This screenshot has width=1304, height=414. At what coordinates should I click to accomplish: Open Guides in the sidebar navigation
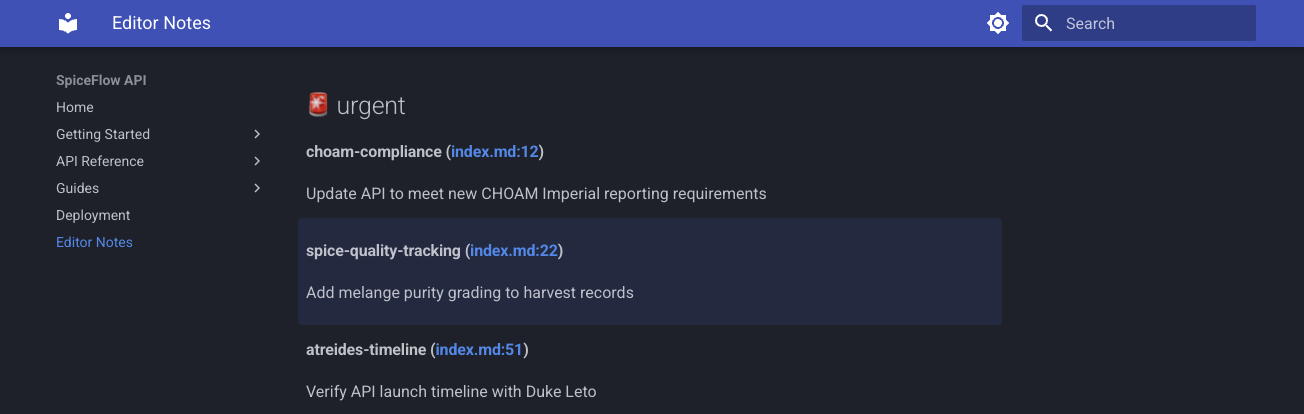(77, 188)
